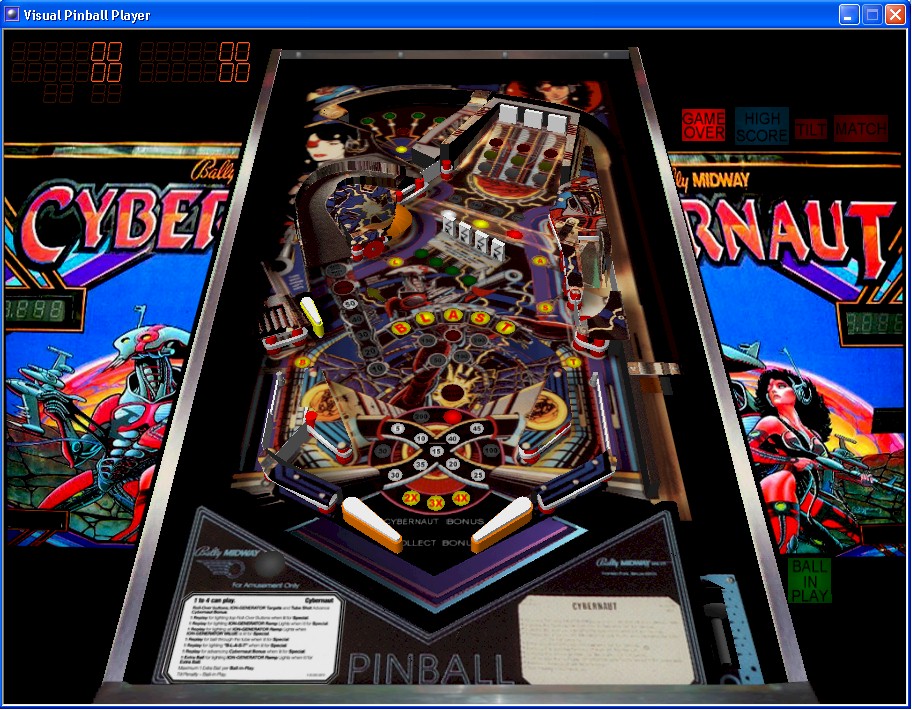Click the 25 bonus value light
The height and width of the screenshot is (710, 912).
click(478, 475)
